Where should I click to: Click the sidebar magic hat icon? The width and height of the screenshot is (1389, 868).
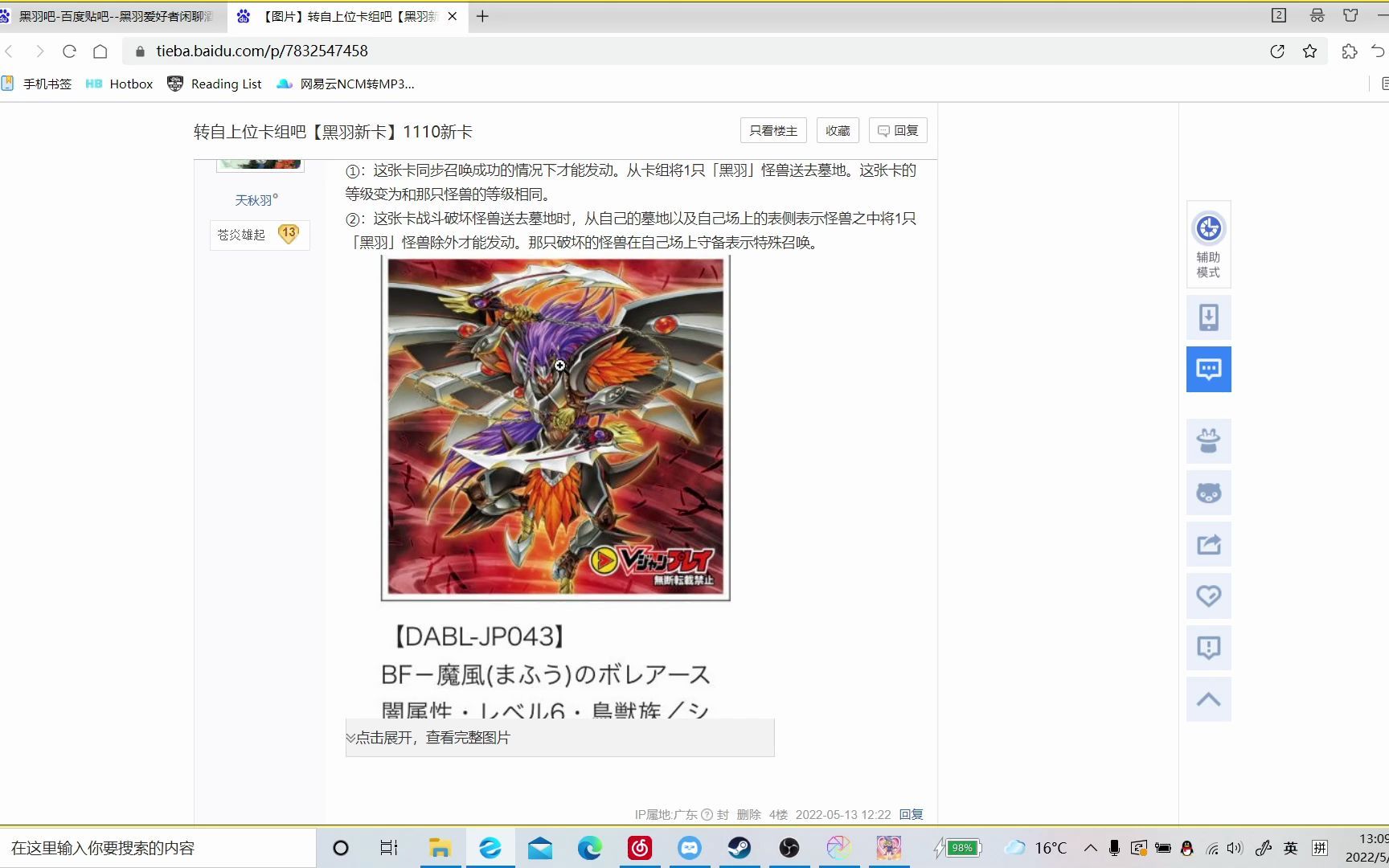coord(1208,441)
